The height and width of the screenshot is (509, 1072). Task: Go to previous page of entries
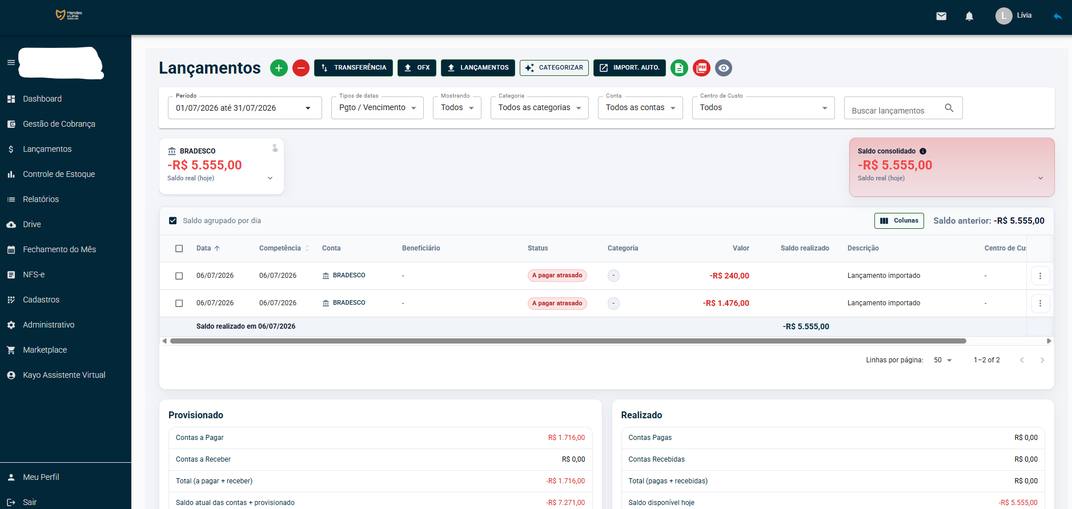point(1021,360)
